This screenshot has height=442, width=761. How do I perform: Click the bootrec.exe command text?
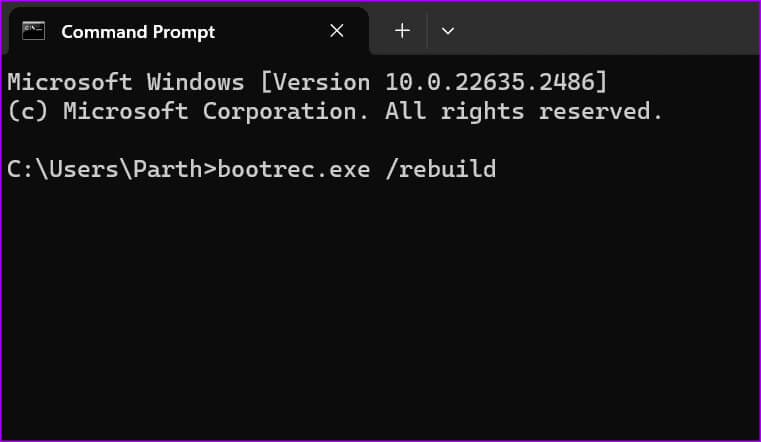click(294, 169)
